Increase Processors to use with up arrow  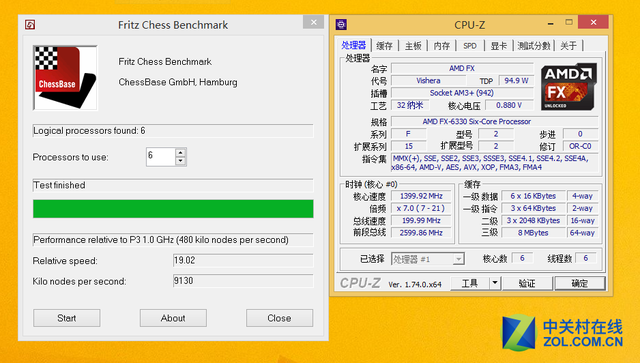pyautogui.click(x=180, y=153)
